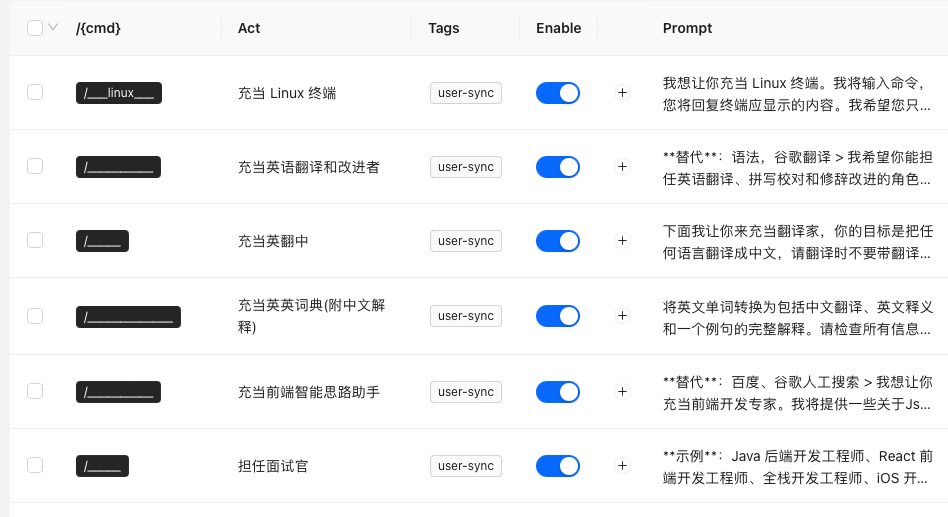948x517 pixels.
Task: Click the Prompt column header
Action: tap(687, 28)
